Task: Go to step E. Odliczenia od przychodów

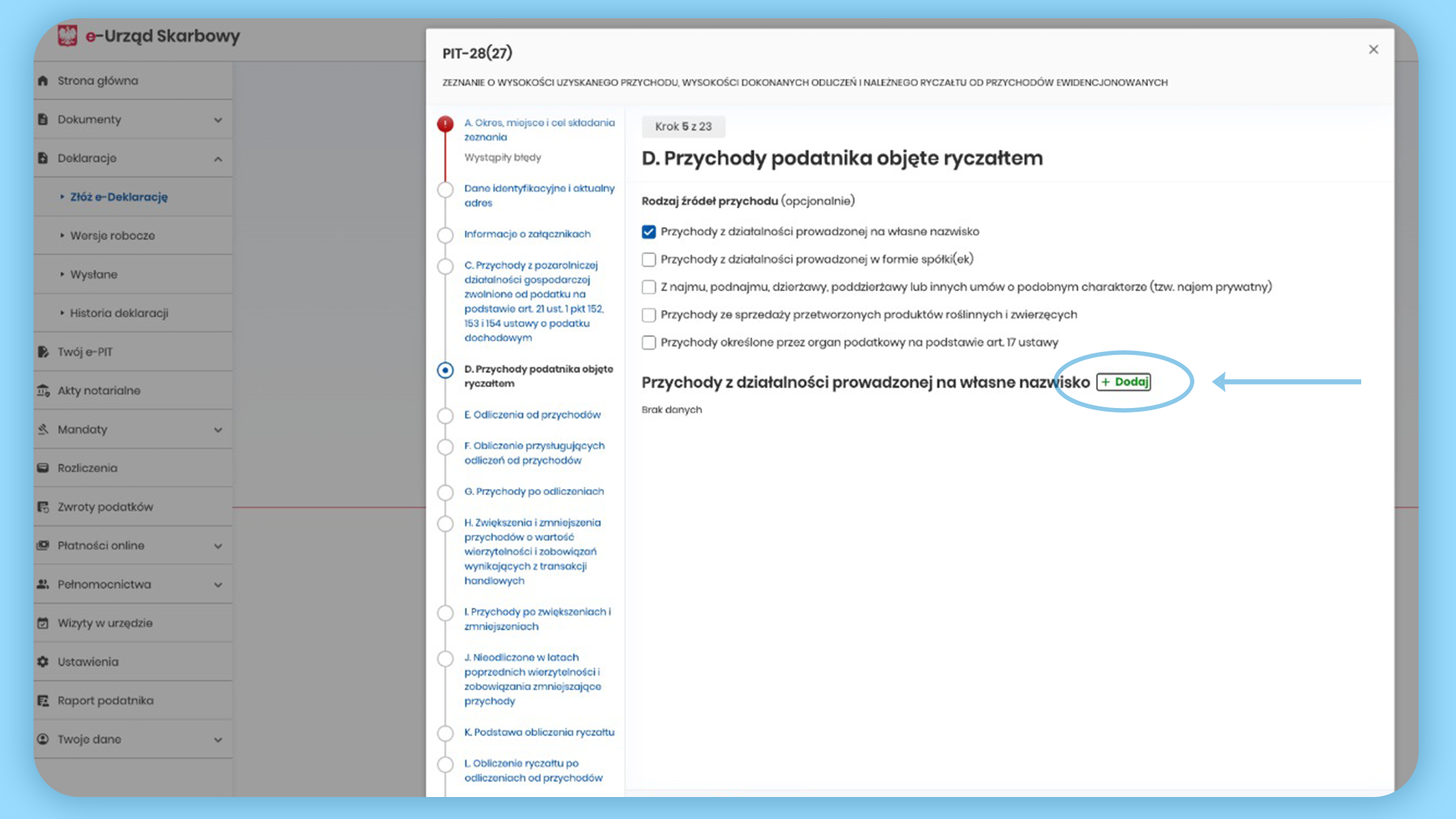Action: pos(537,415)
